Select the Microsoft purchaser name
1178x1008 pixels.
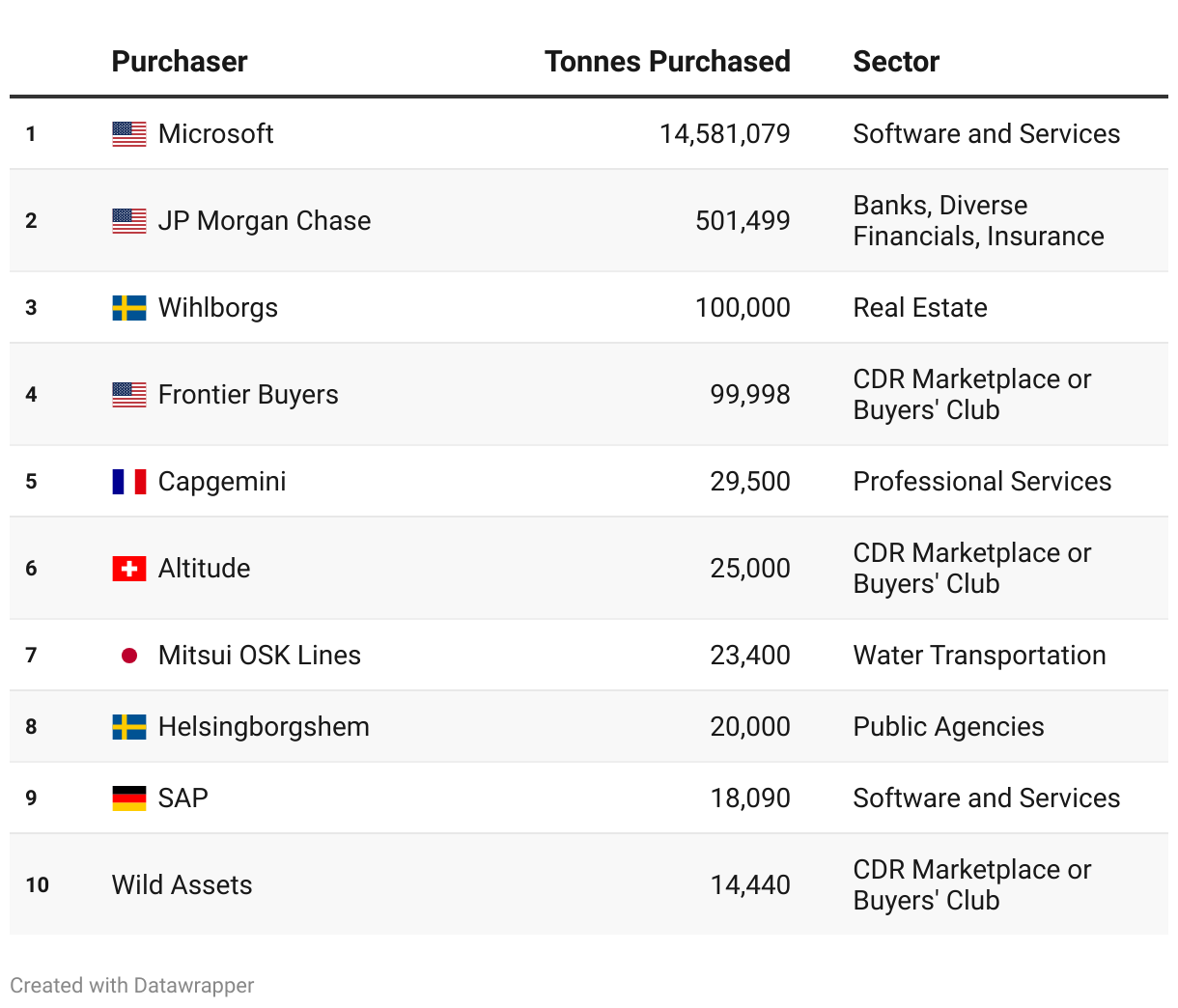[x=215, y=134]
